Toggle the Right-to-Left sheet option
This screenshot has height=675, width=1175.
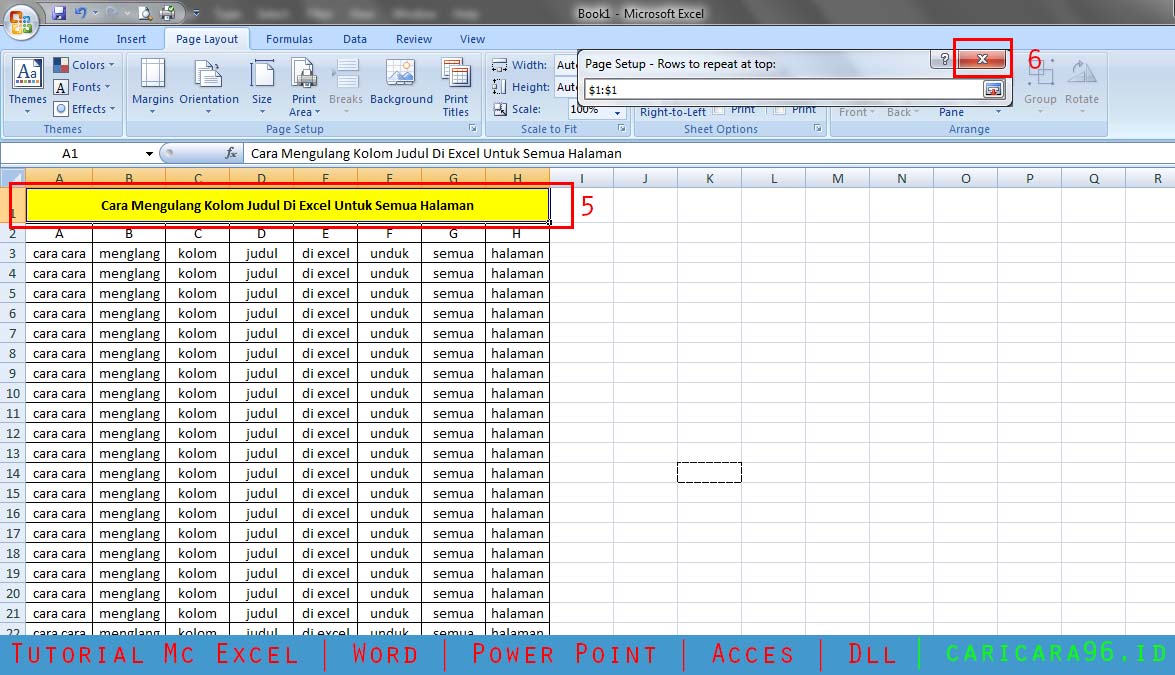tap(673, 112)
